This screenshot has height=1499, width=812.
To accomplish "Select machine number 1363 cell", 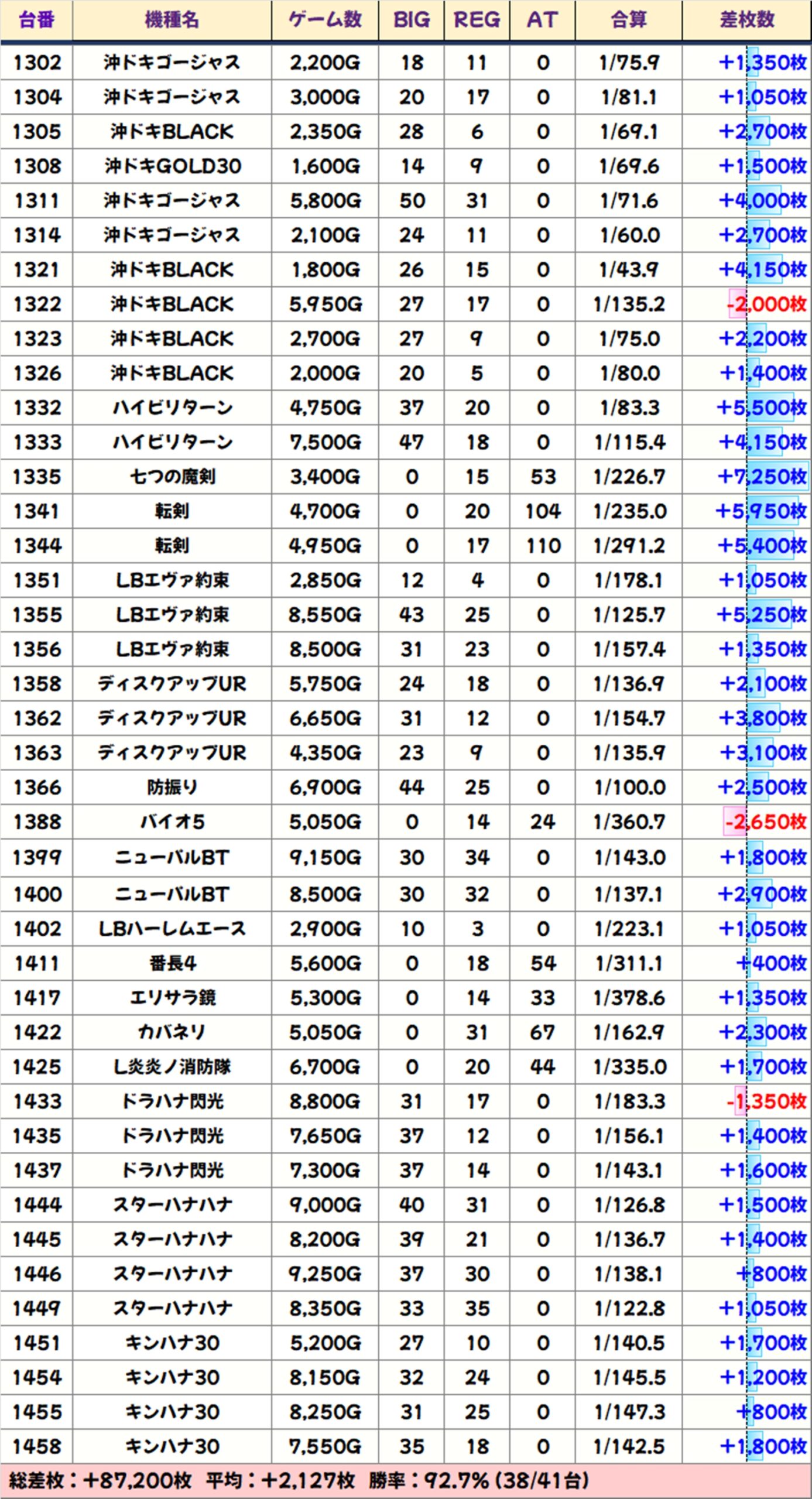I will click(x=37, y=754).
